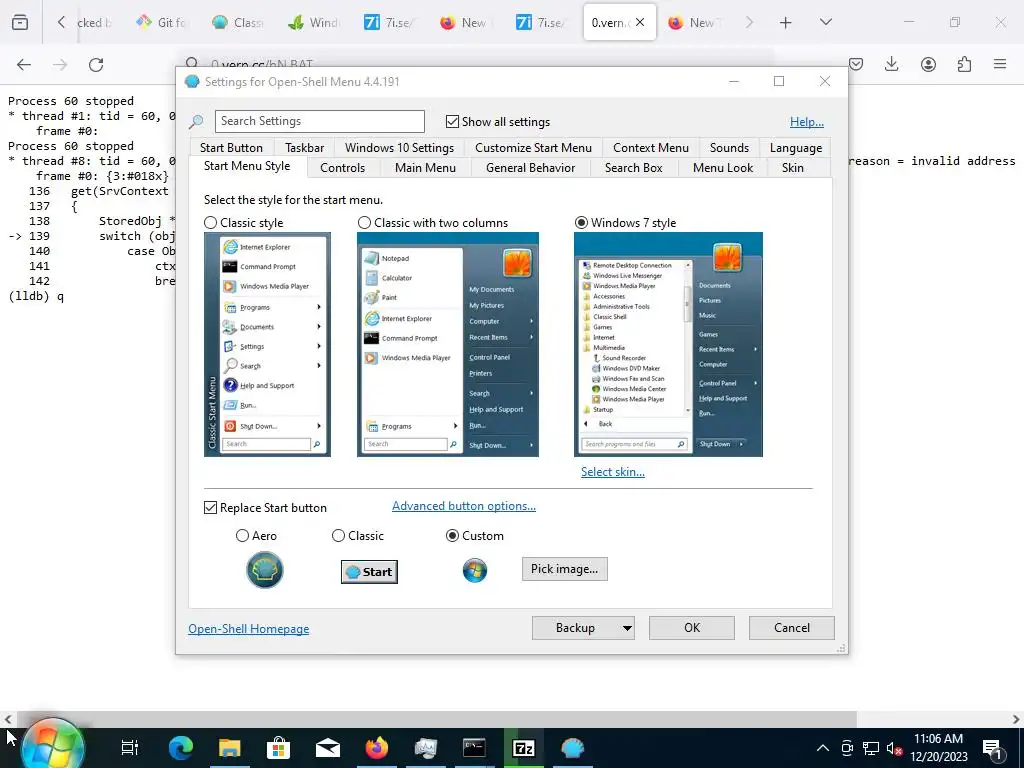Choose the Aero start button radio
Screen dimensions: 1024x768
tap(242, 536)
